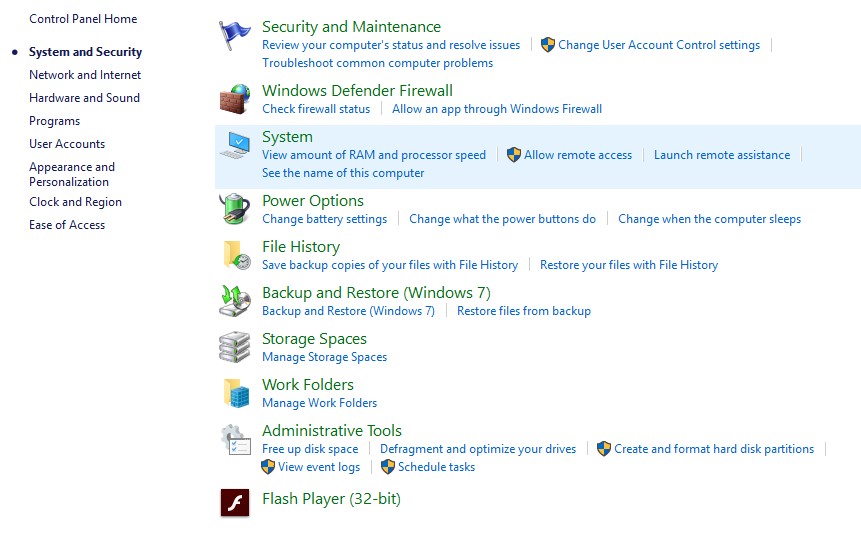
Task: Click Restore your files with File History
Action: 629,265
